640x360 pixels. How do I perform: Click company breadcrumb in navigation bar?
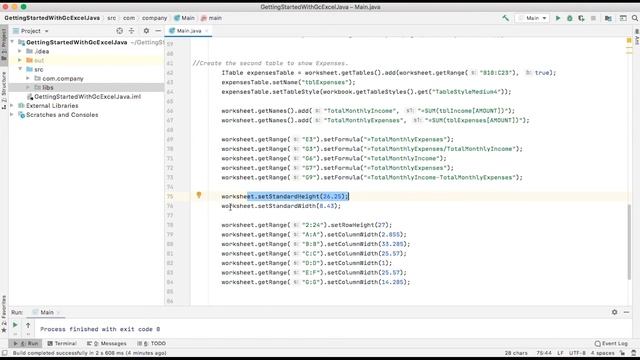click(154, 18)
